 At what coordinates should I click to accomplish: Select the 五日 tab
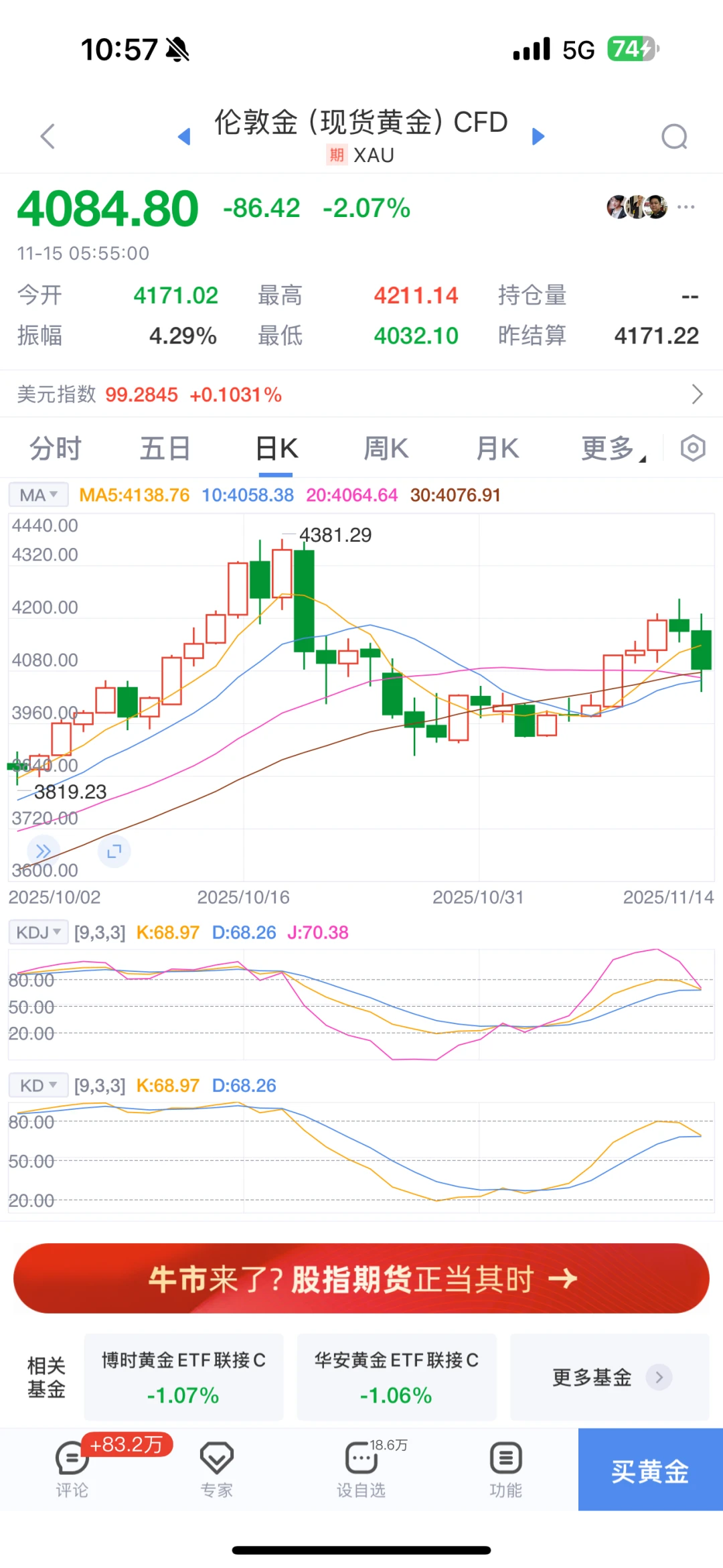165,448
